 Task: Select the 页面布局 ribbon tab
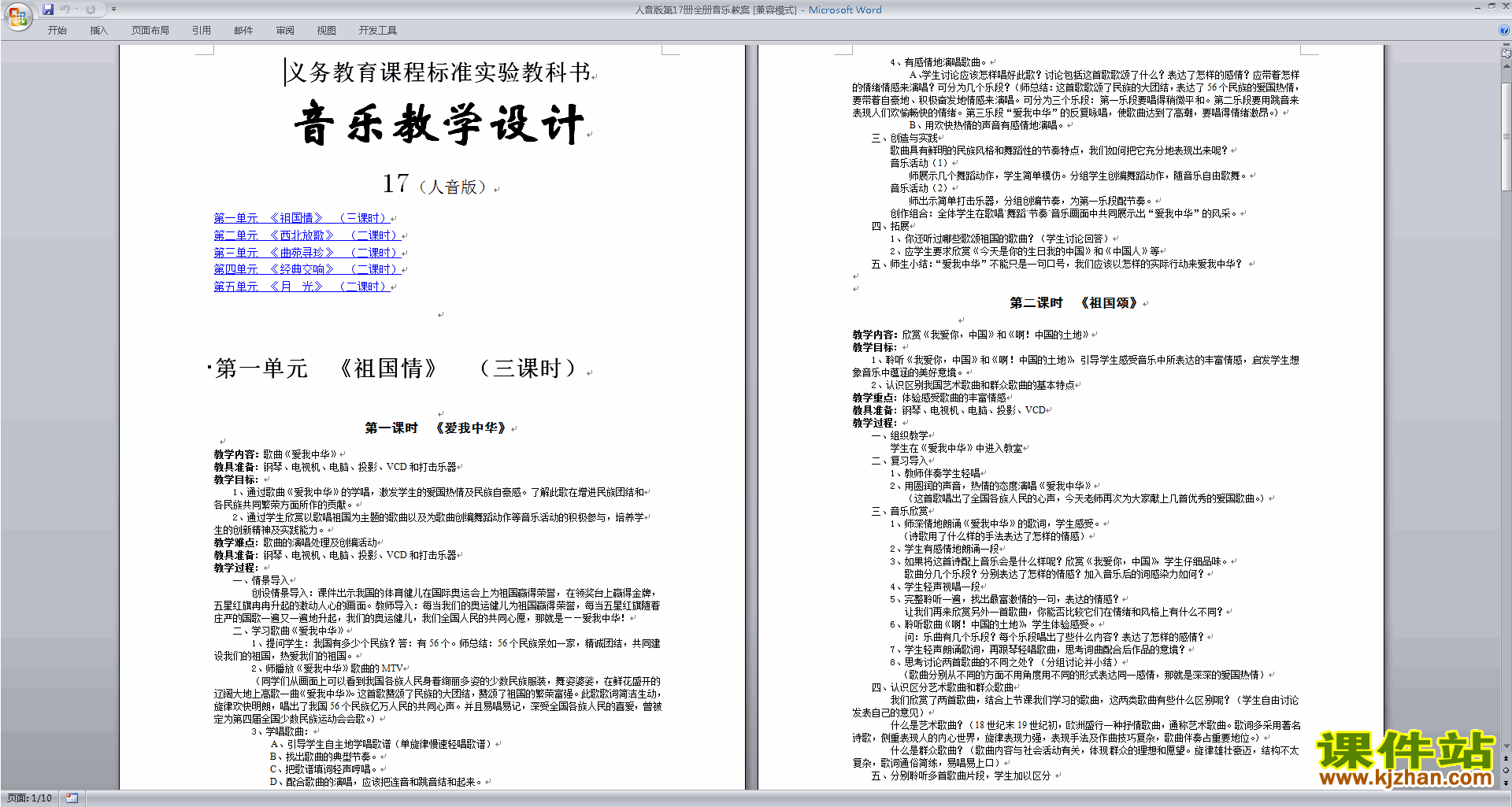click(150, 31)
